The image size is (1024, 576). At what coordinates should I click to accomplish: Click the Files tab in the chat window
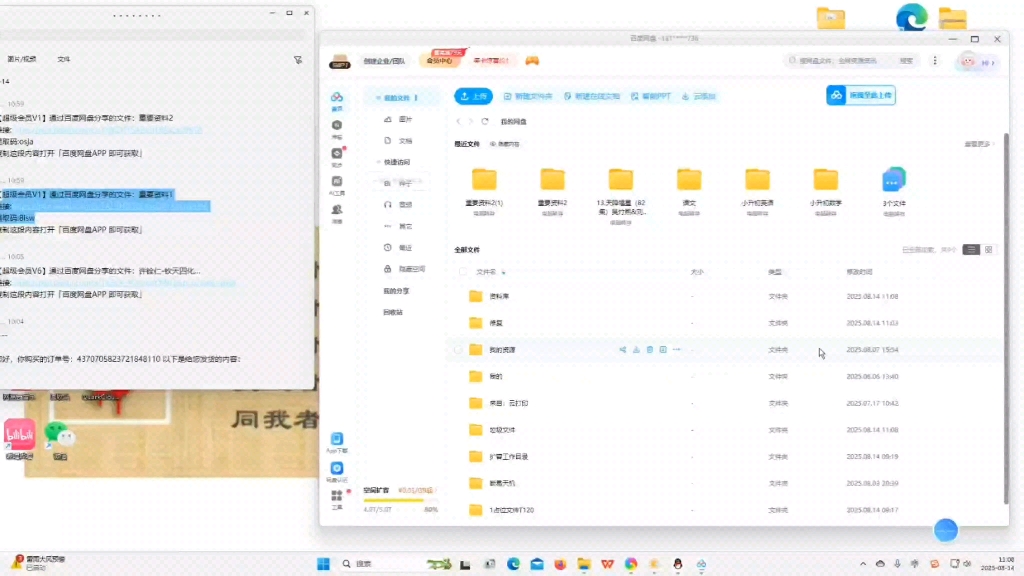[x=63, y=59]
